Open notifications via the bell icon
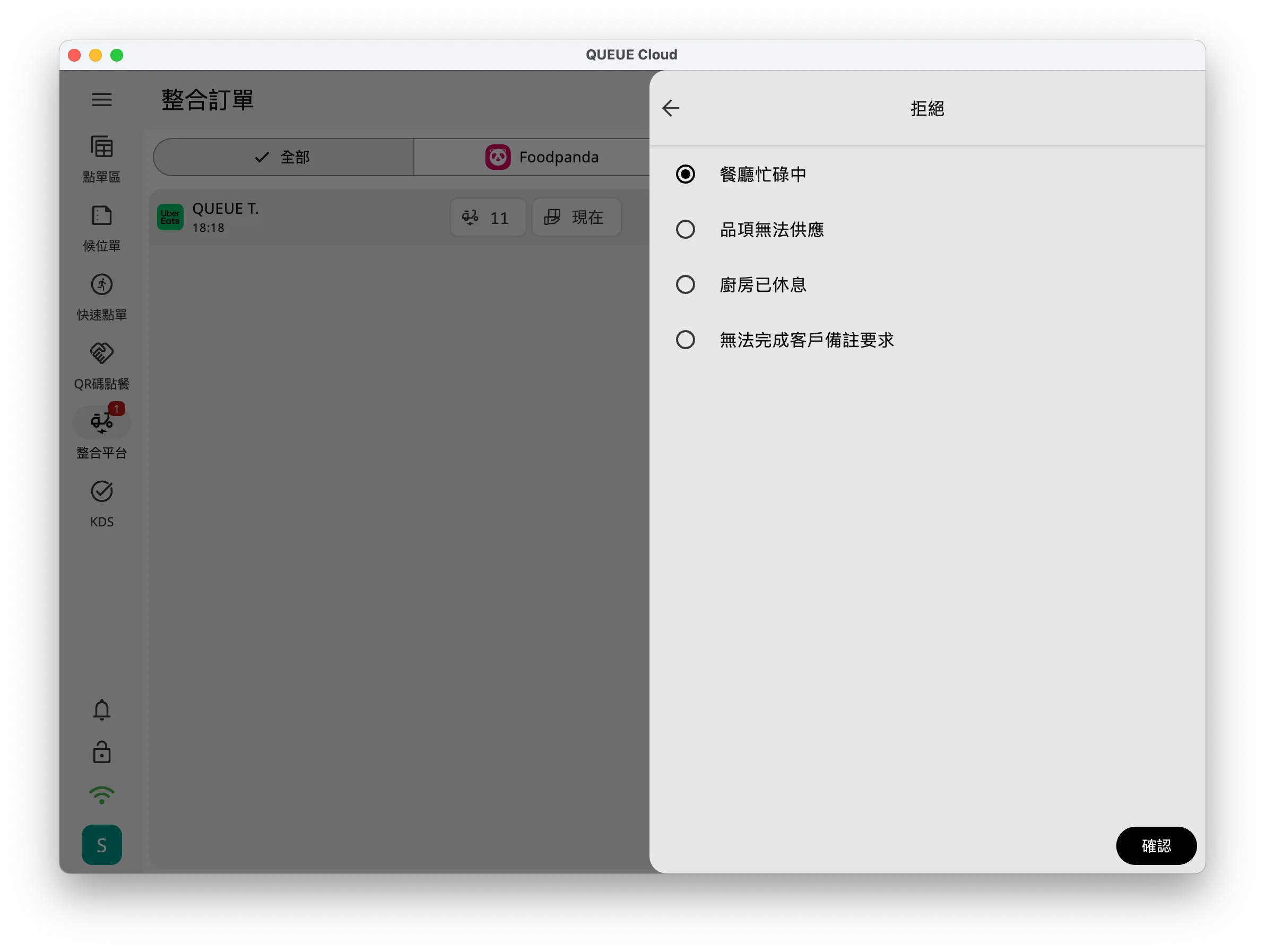 point(102,709)
